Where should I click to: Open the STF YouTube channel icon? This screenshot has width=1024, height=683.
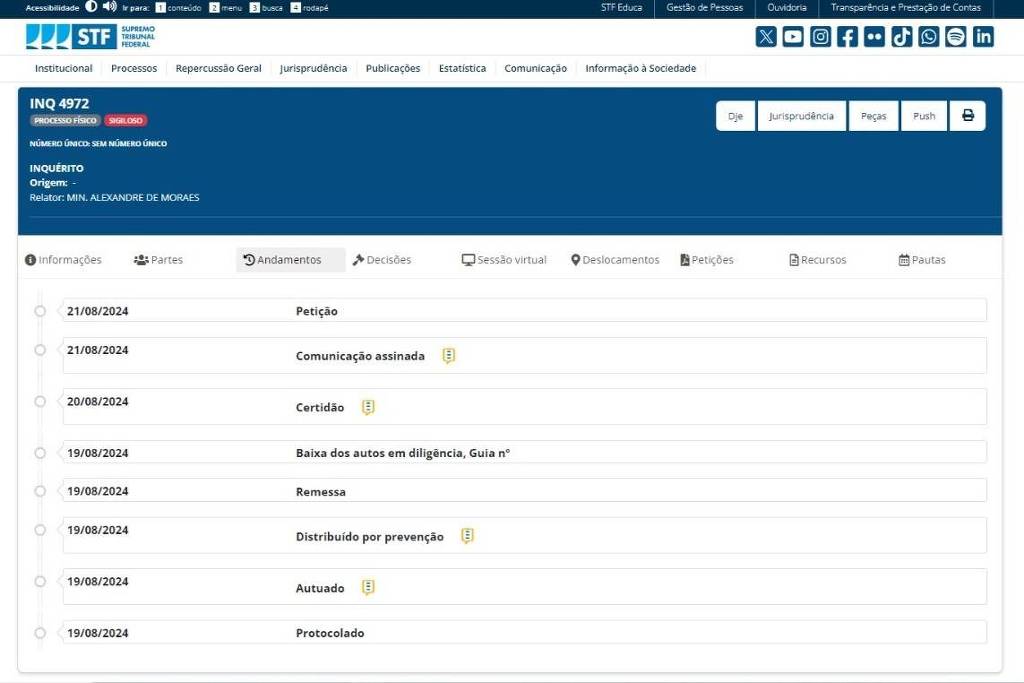pyautogui.click(x=793, y=37)
